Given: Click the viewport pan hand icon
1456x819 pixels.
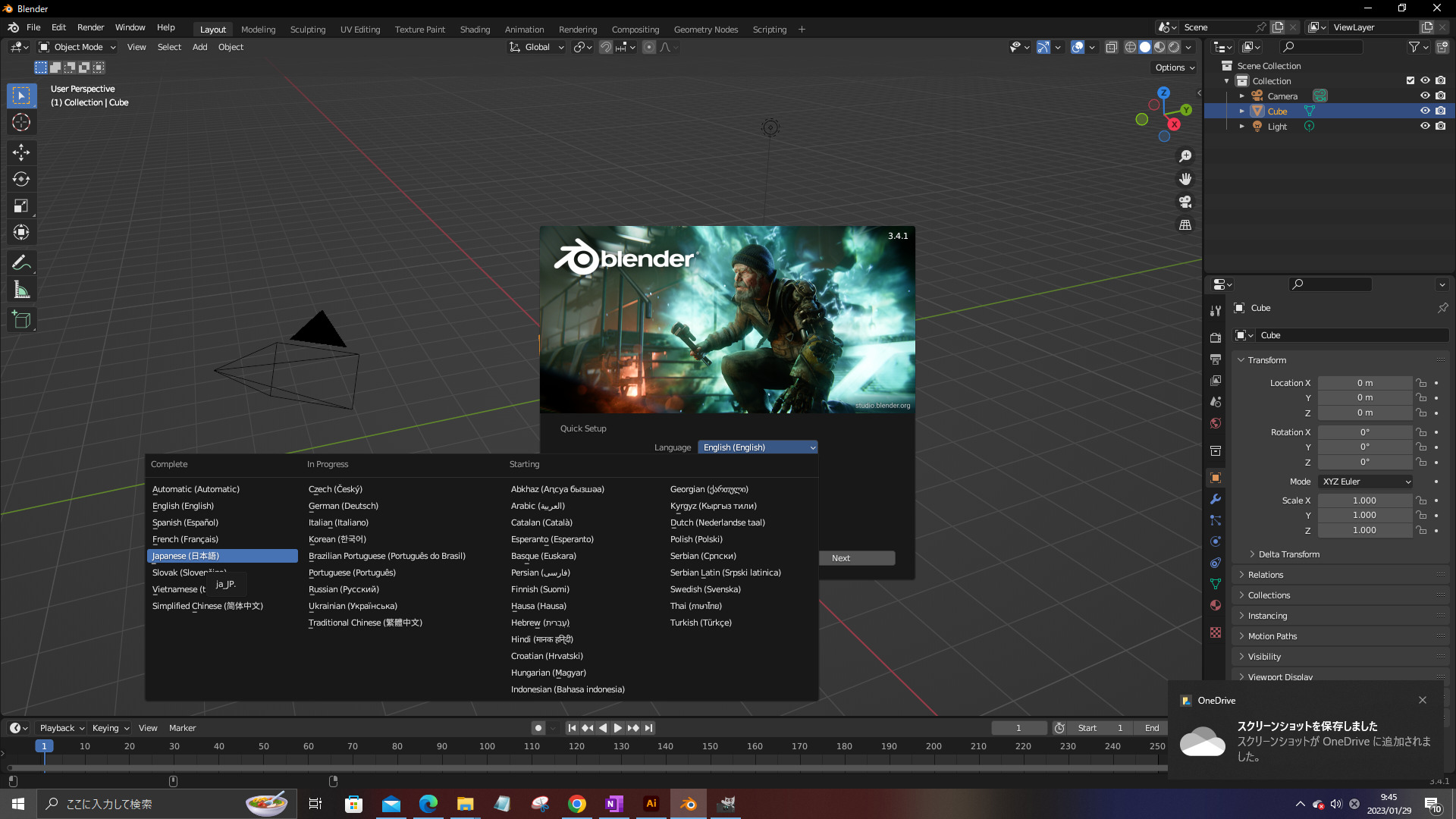Looking at the screenshot, I should 1185,179.
